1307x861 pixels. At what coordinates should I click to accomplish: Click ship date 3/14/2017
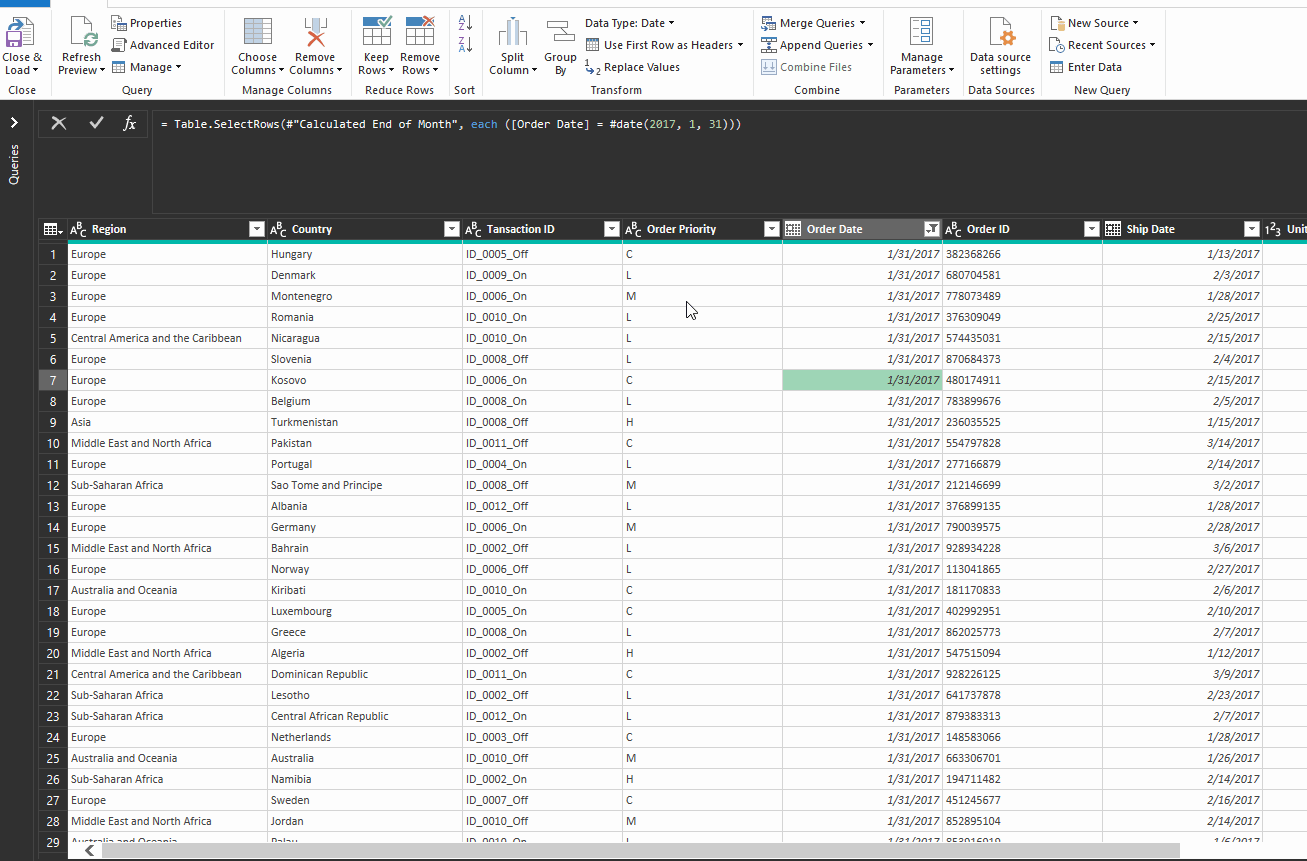tap(1182, 443)
